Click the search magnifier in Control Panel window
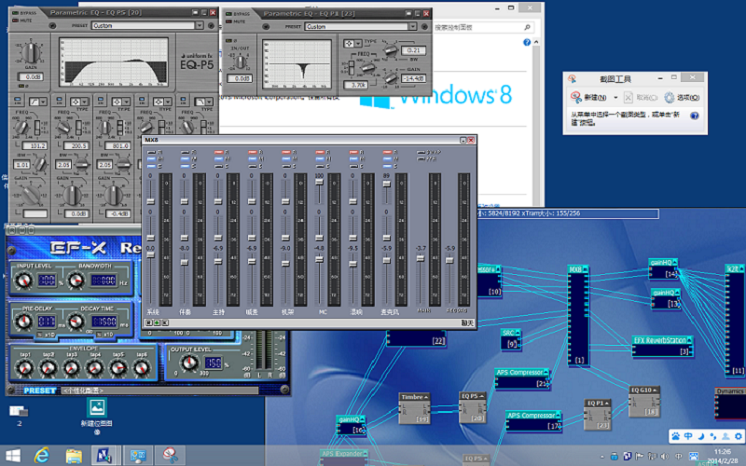Screen dimensions: 746x466 (x=527, y=28)
